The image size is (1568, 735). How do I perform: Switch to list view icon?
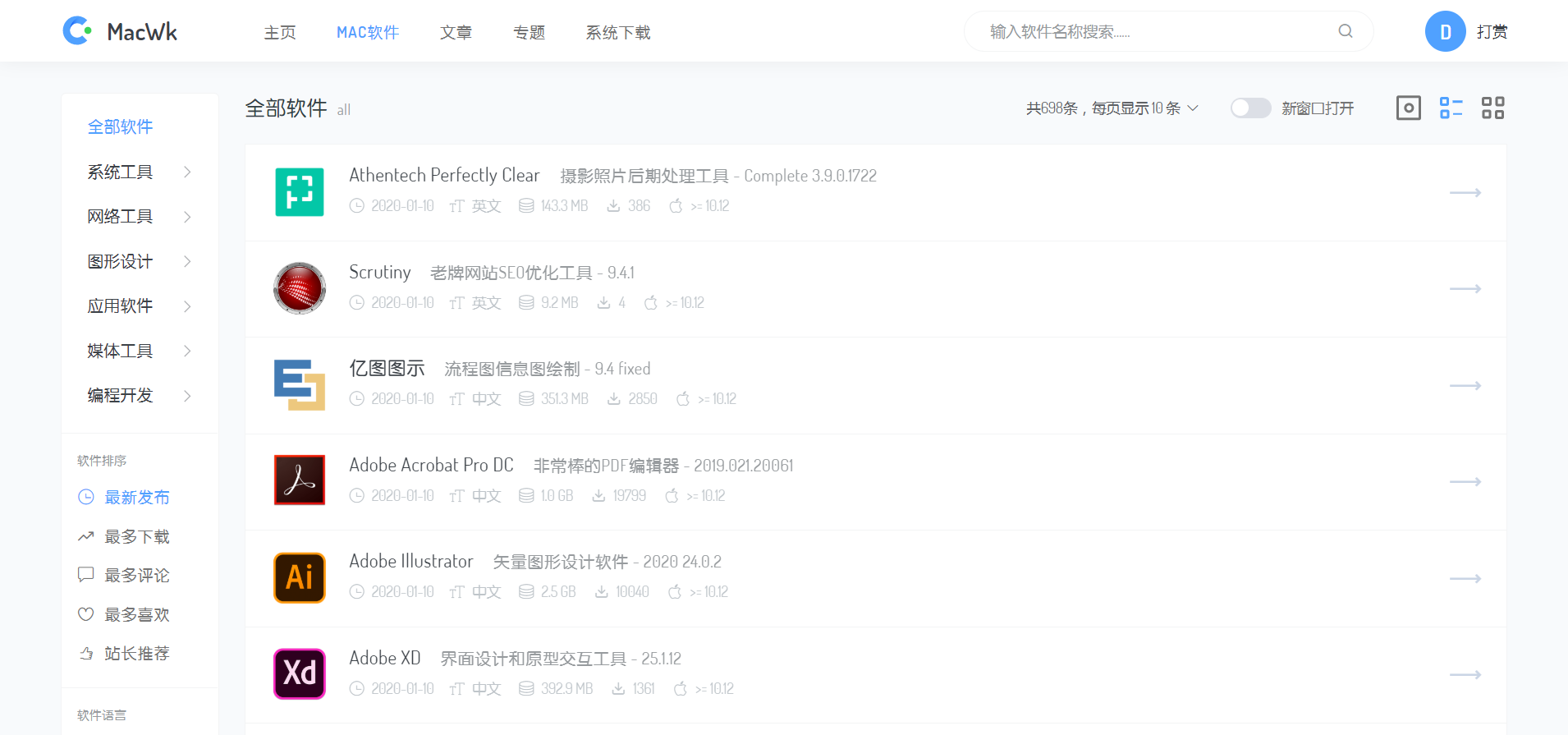tap(1451, 108)
